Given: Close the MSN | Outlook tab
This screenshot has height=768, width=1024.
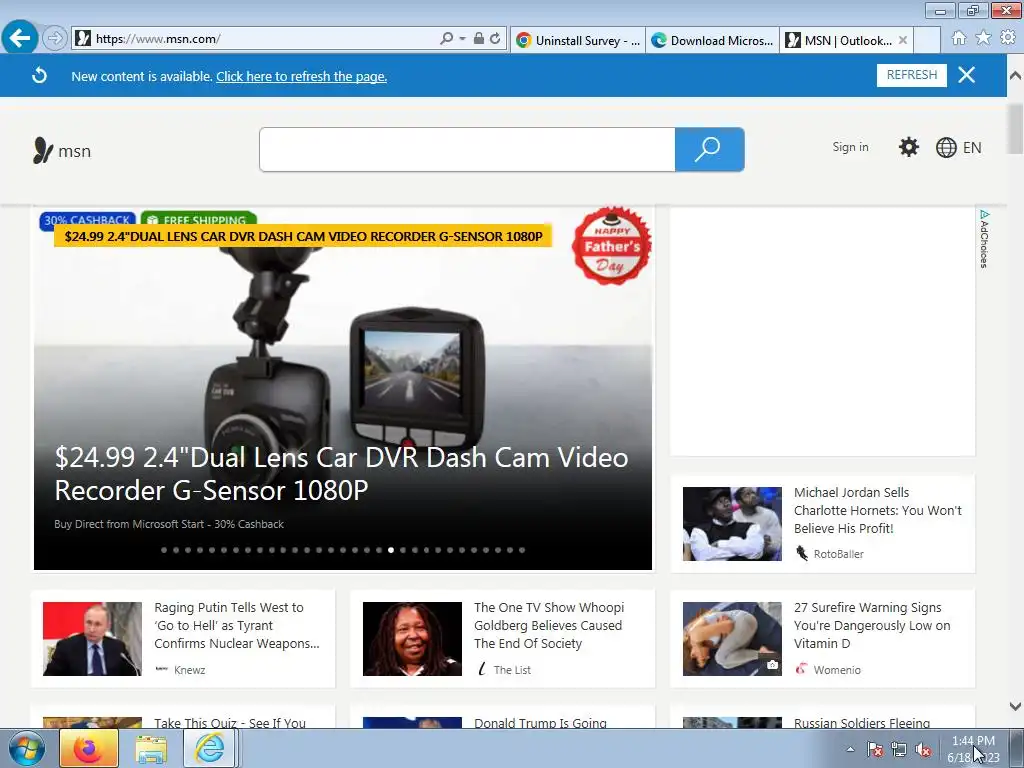Looking at the screenshot, I should (x=903, y=40).
